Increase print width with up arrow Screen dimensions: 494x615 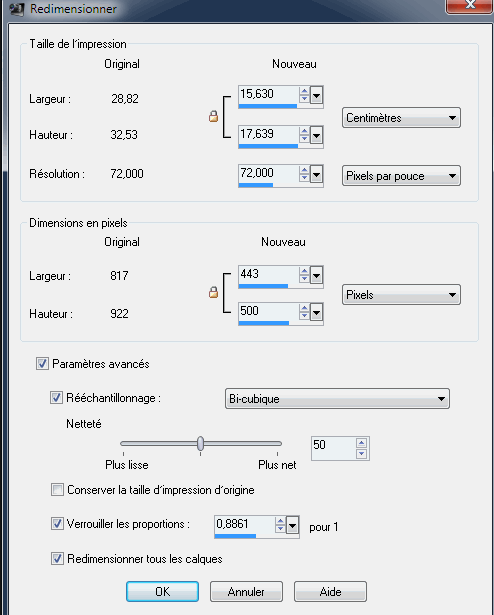(x=304, y=91)
